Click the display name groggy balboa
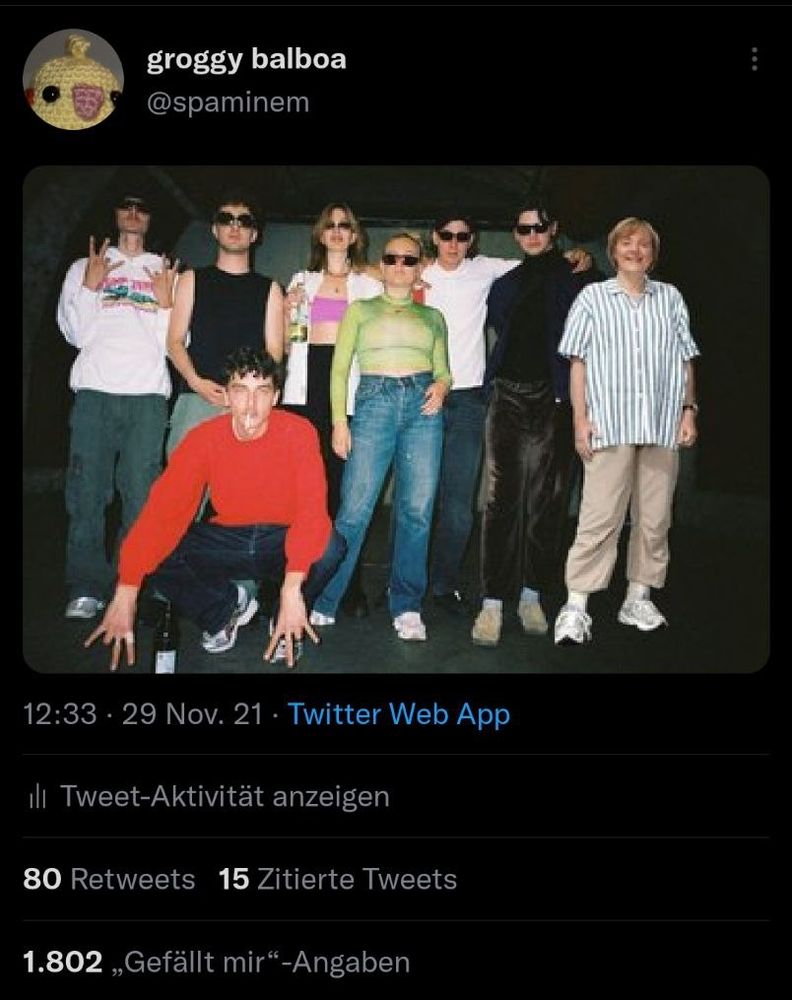 pos(246,58)
